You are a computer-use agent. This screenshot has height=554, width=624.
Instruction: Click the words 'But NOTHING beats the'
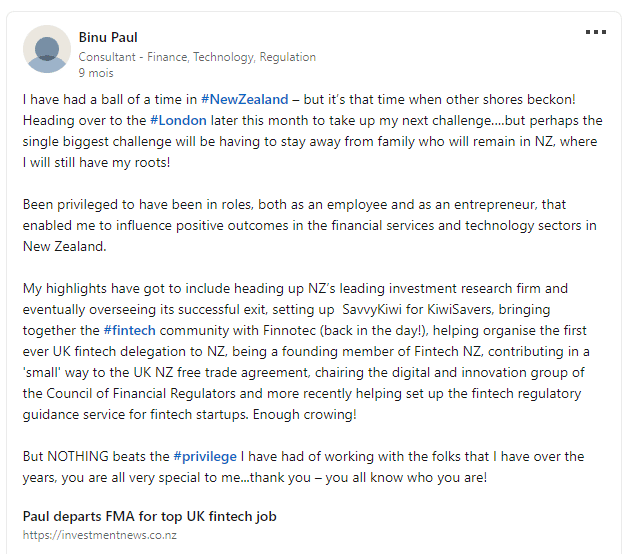(96, 456)
